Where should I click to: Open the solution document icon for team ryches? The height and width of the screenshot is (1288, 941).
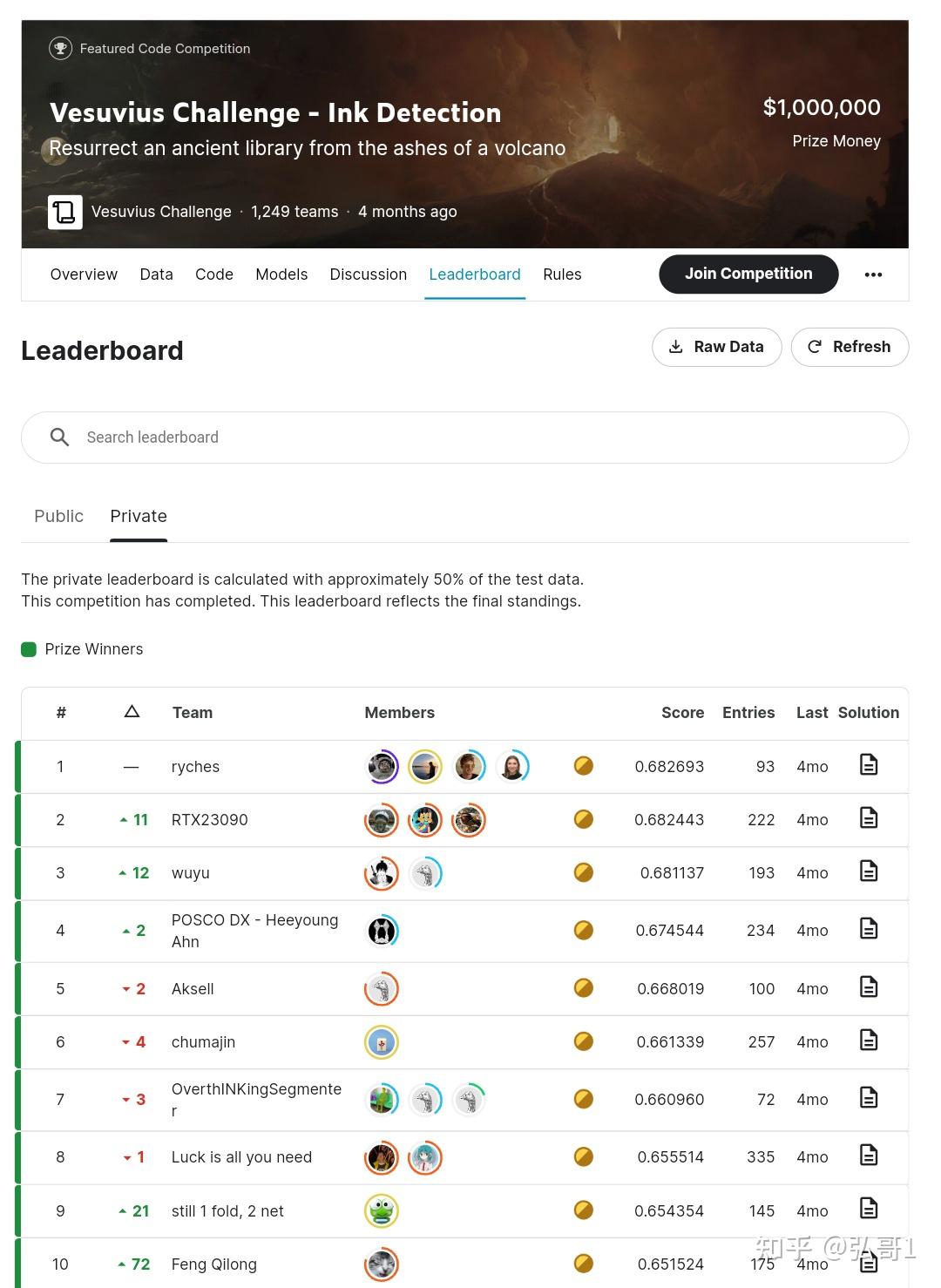click(x=869, y=764)
